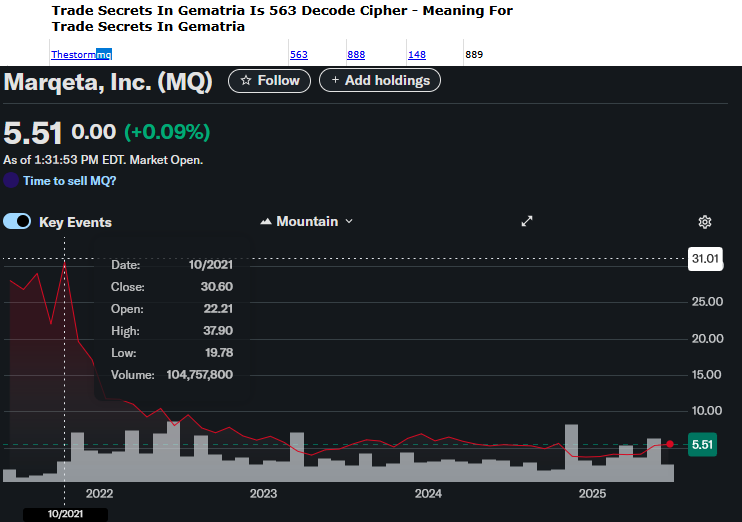
Task: Click the mountain icon beside chart type
Action: tap(265, 221)
